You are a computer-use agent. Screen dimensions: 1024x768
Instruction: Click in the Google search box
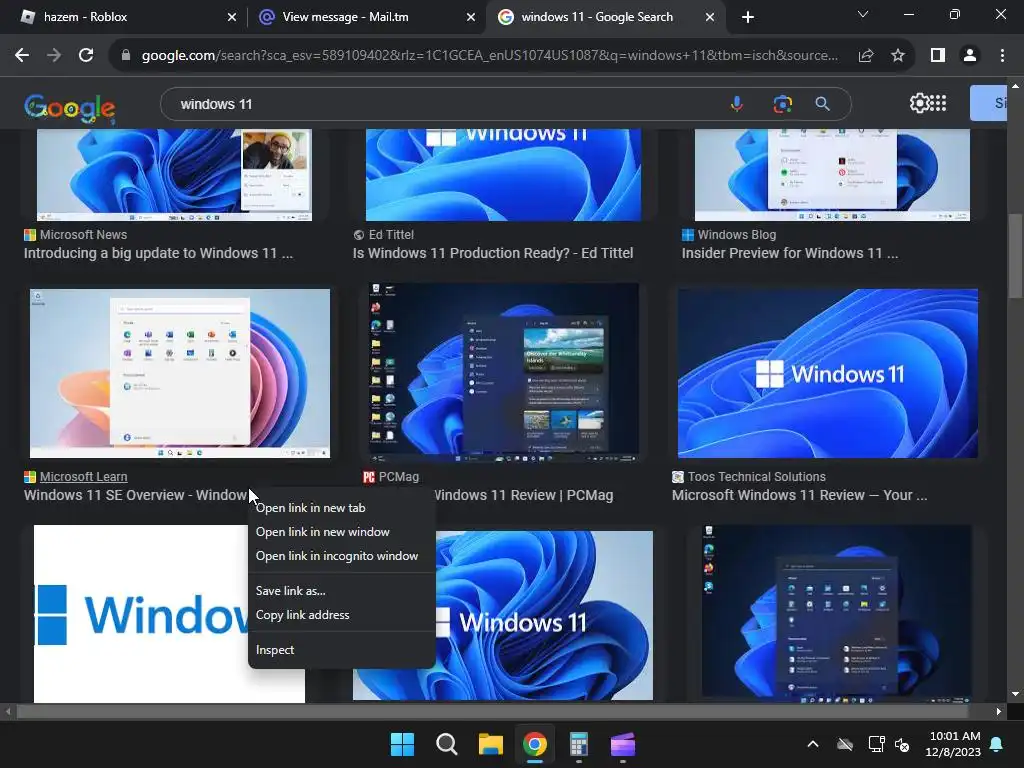pyautogui.click(x=444, y=104)
